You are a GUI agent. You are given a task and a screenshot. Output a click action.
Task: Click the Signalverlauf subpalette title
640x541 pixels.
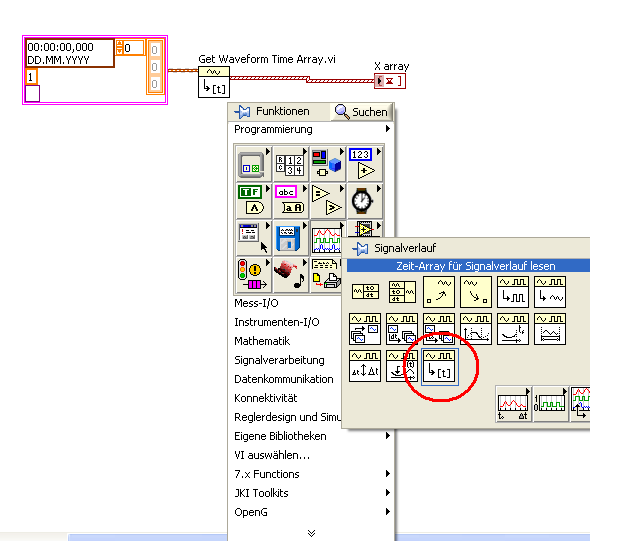[405, 248]
